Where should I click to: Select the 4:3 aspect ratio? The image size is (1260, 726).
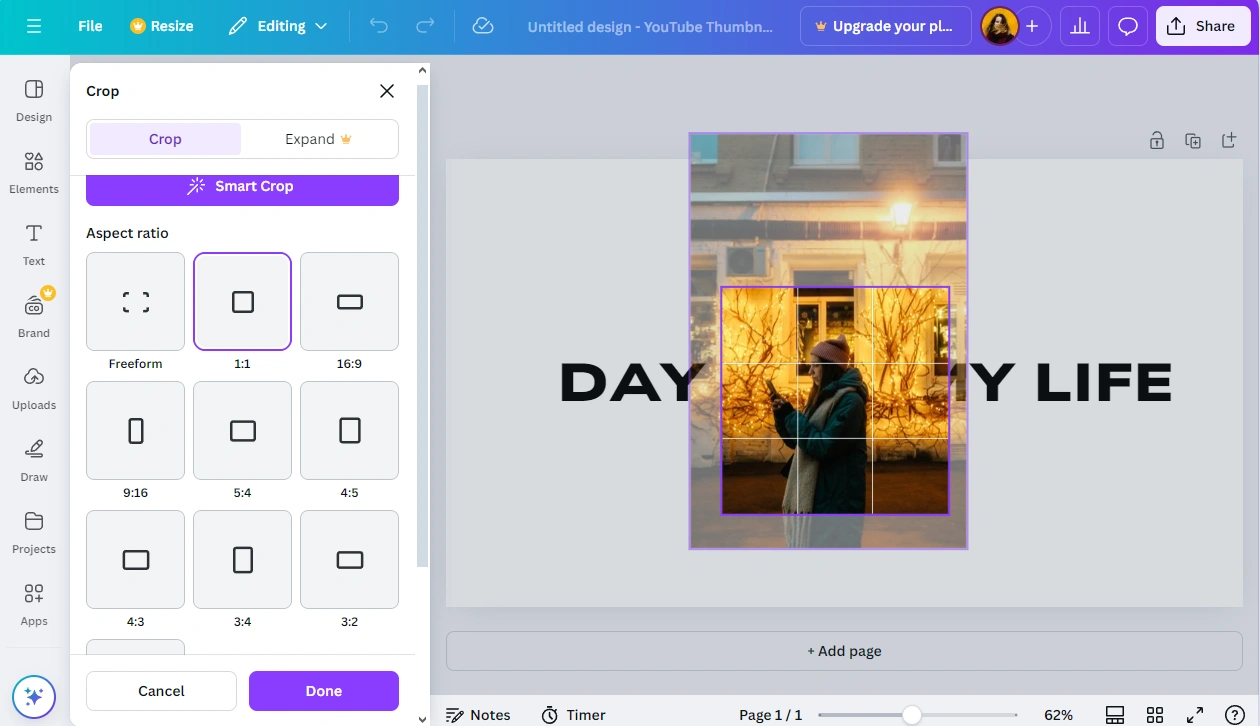[x=135, y=559]
